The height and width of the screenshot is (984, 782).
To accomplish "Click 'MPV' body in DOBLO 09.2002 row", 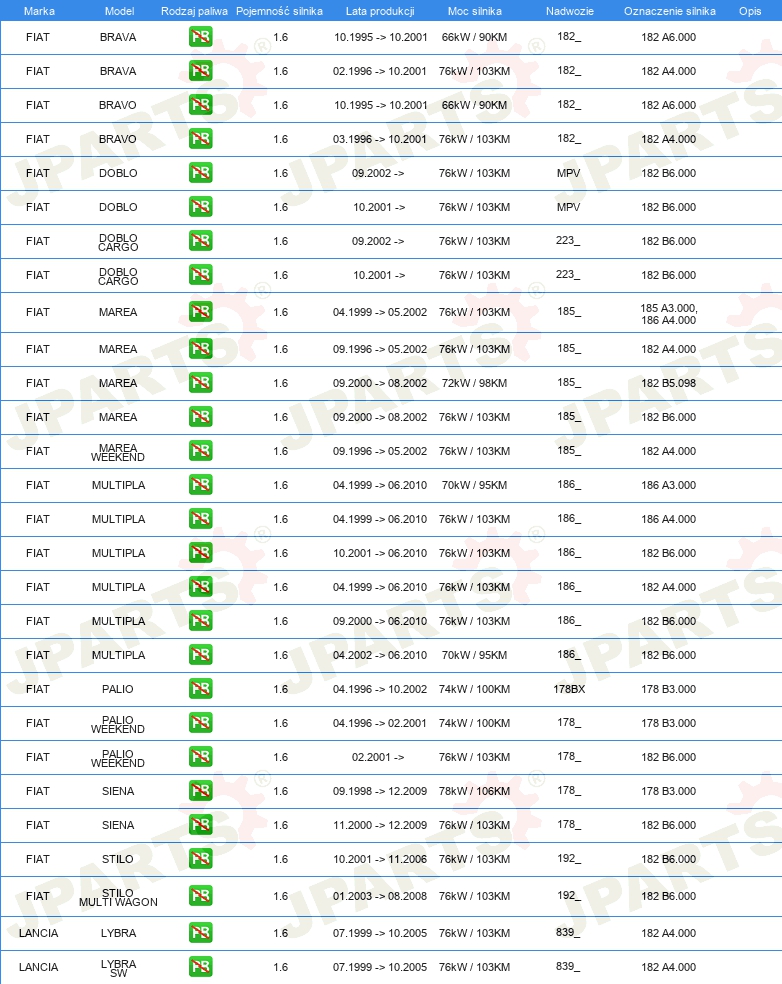I will click(569, 173).
